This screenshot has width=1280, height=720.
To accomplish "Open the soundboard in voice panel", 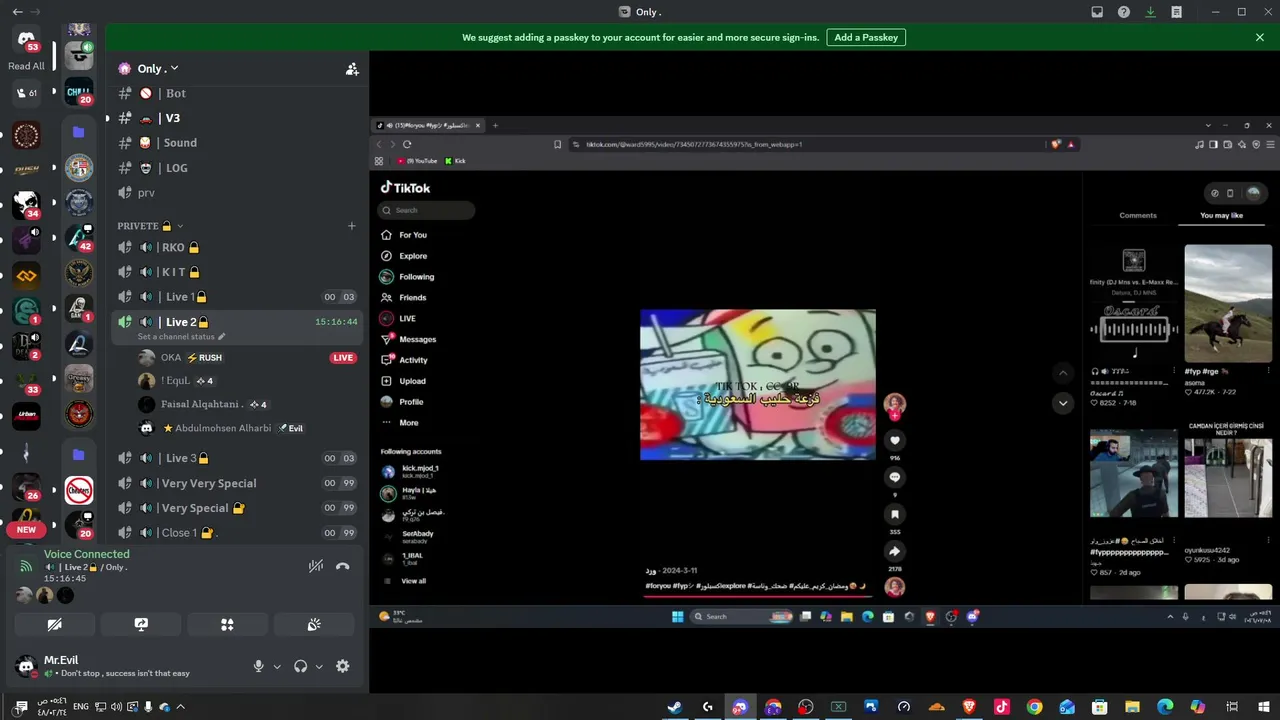I will point(314,624).
